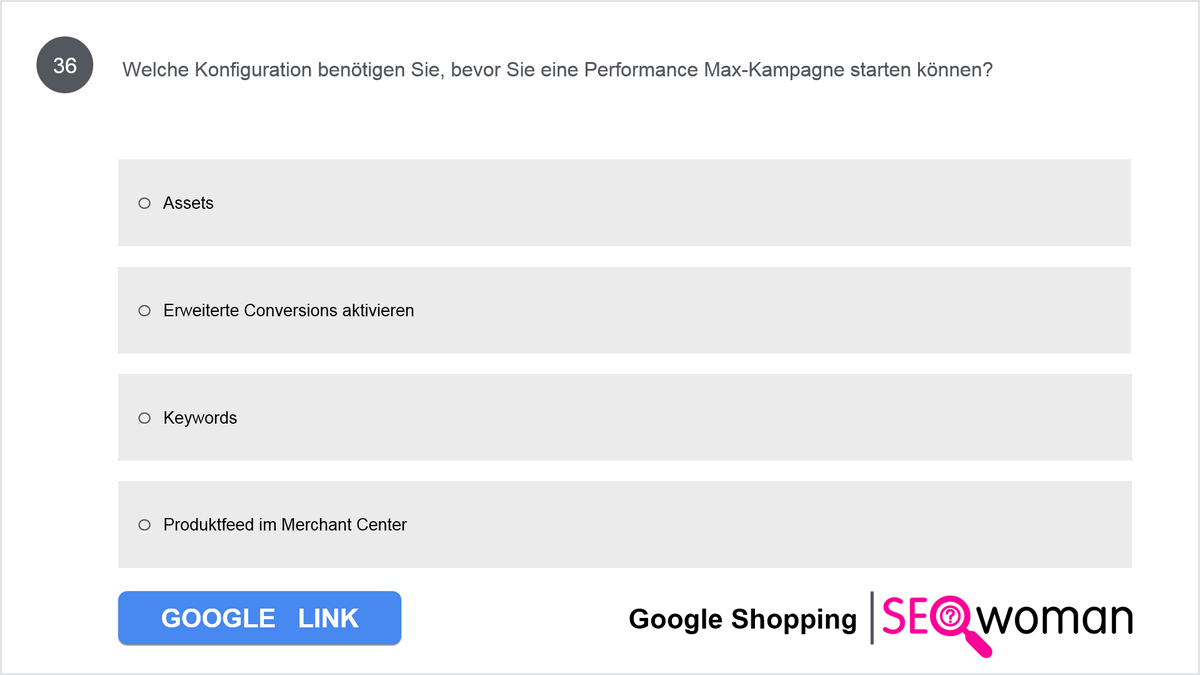Click the word LINK on the blue button
This screenshot has height=675, width=1200.
[x=328, y=618]
